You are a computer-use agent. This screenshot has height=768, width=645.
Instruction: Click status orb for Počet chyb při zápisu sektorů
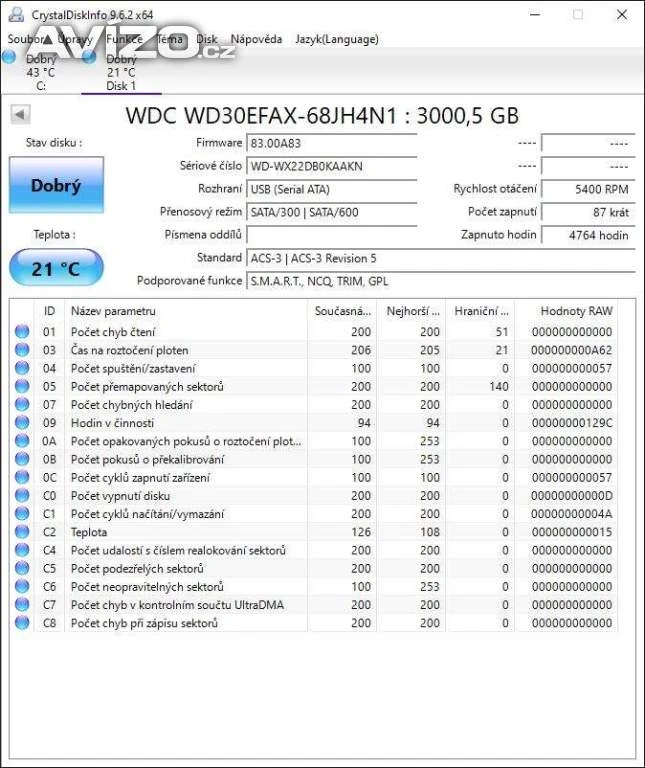click(x=22, y=623)
